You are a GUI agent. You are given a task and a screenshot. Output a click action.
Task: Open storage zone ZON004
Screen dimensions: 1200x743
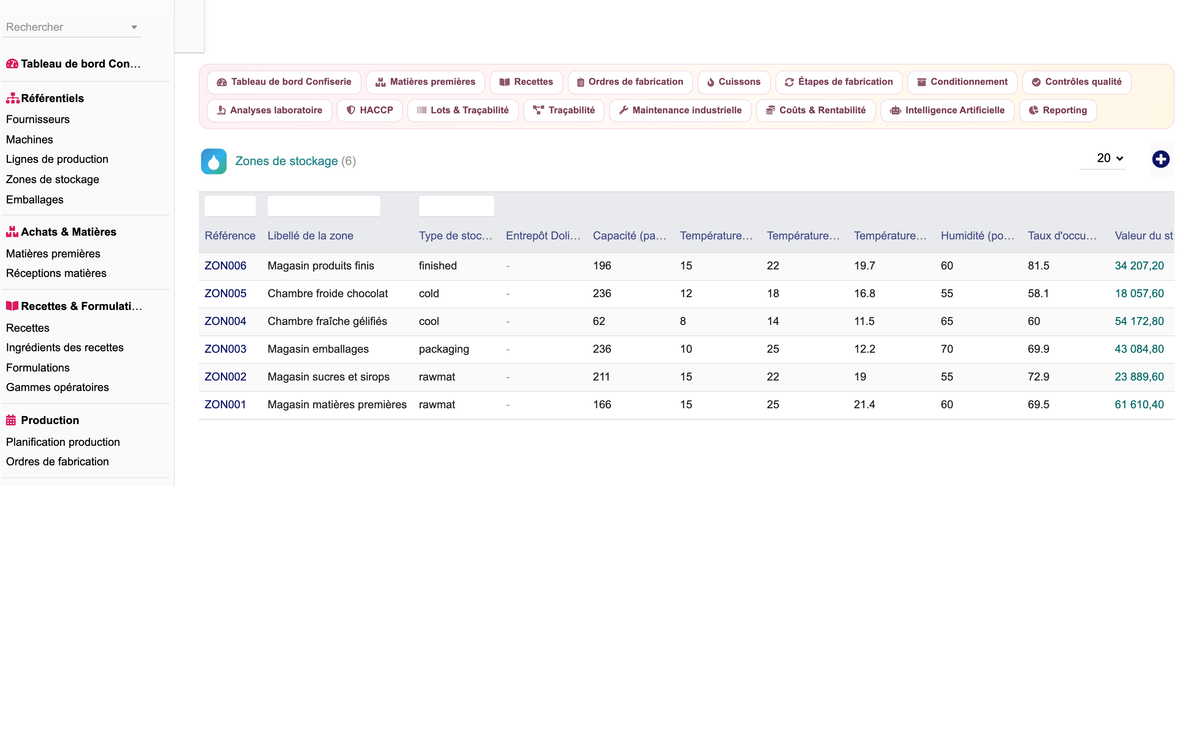tap(225, 322)
